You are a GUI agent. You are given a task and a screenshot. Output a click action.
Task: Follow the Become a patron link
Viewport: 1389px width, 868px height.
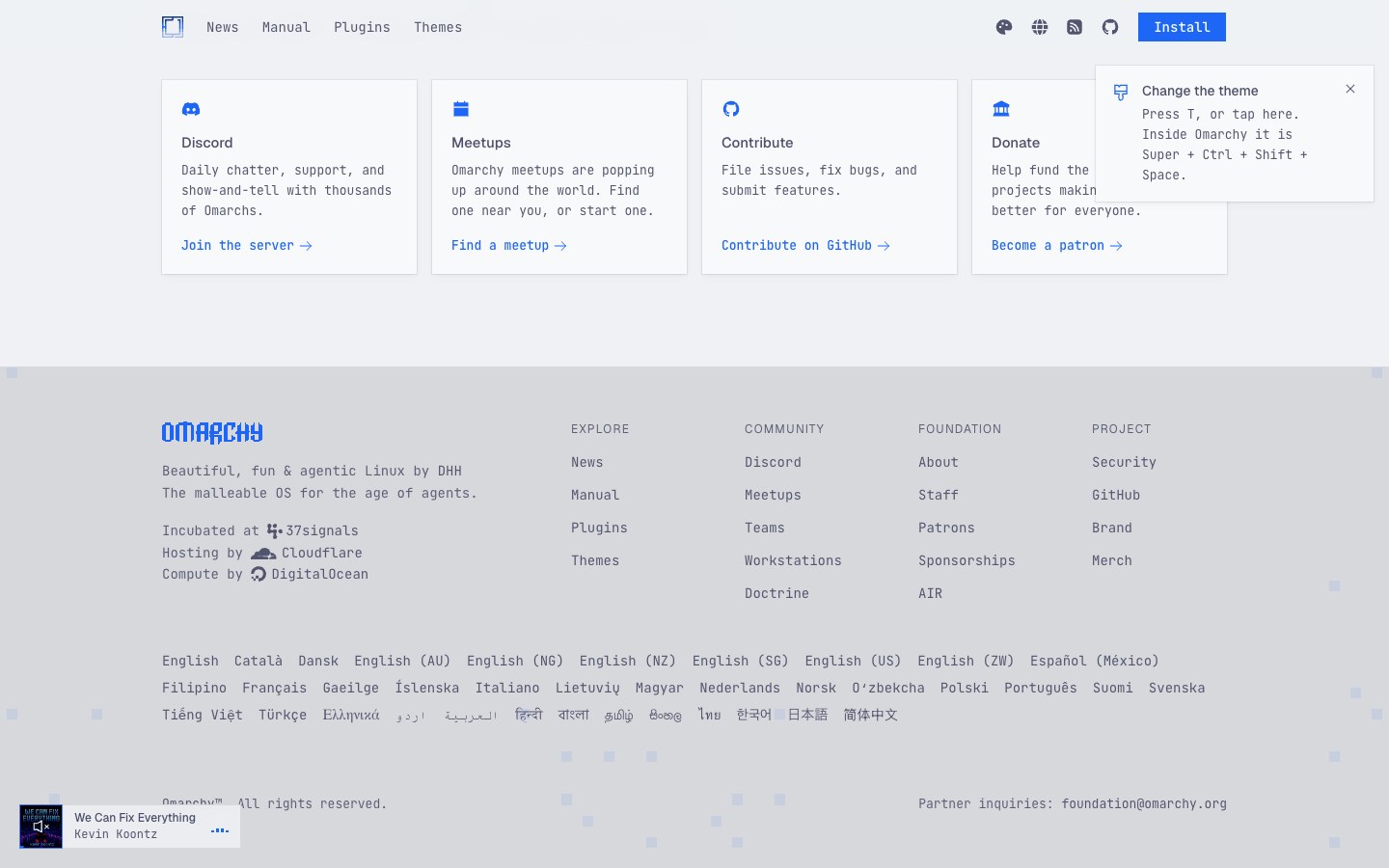tap(1057, 246)
